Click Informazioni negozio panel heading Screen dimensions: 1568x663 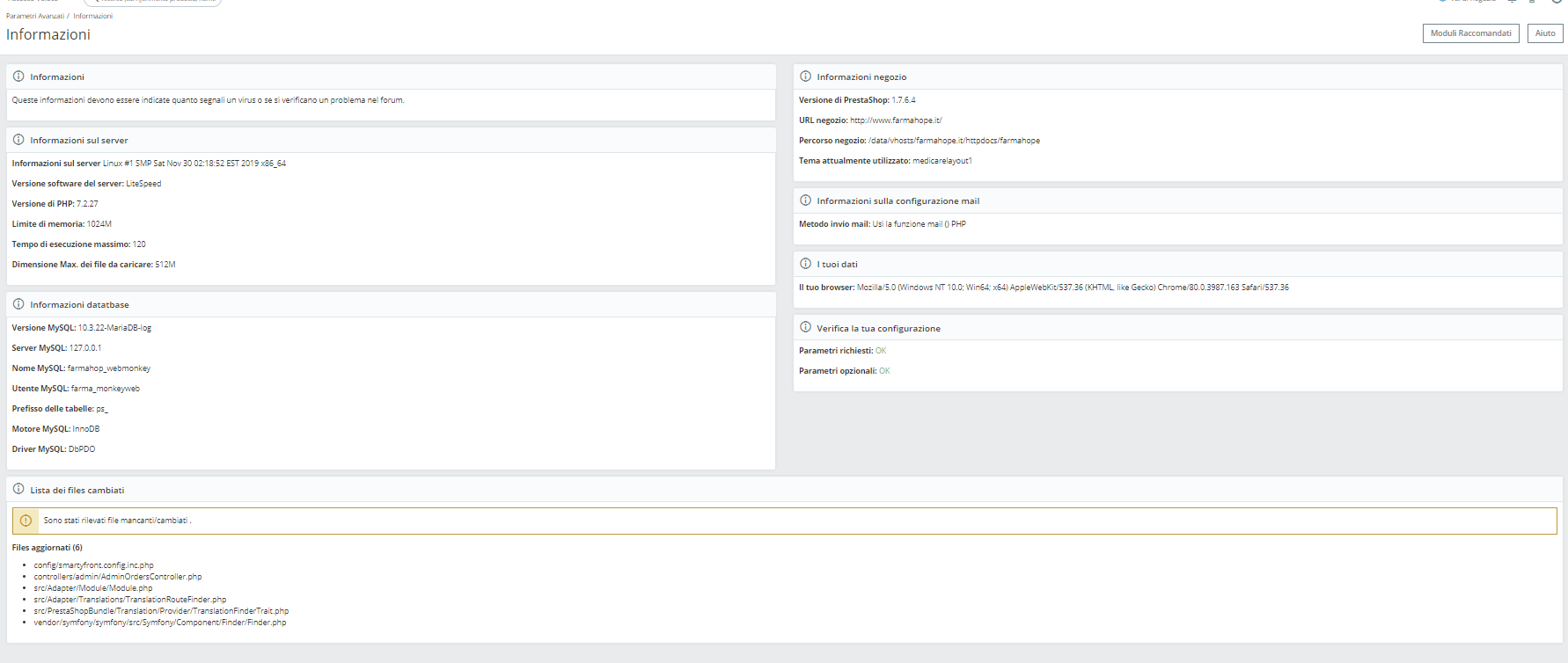861,76
